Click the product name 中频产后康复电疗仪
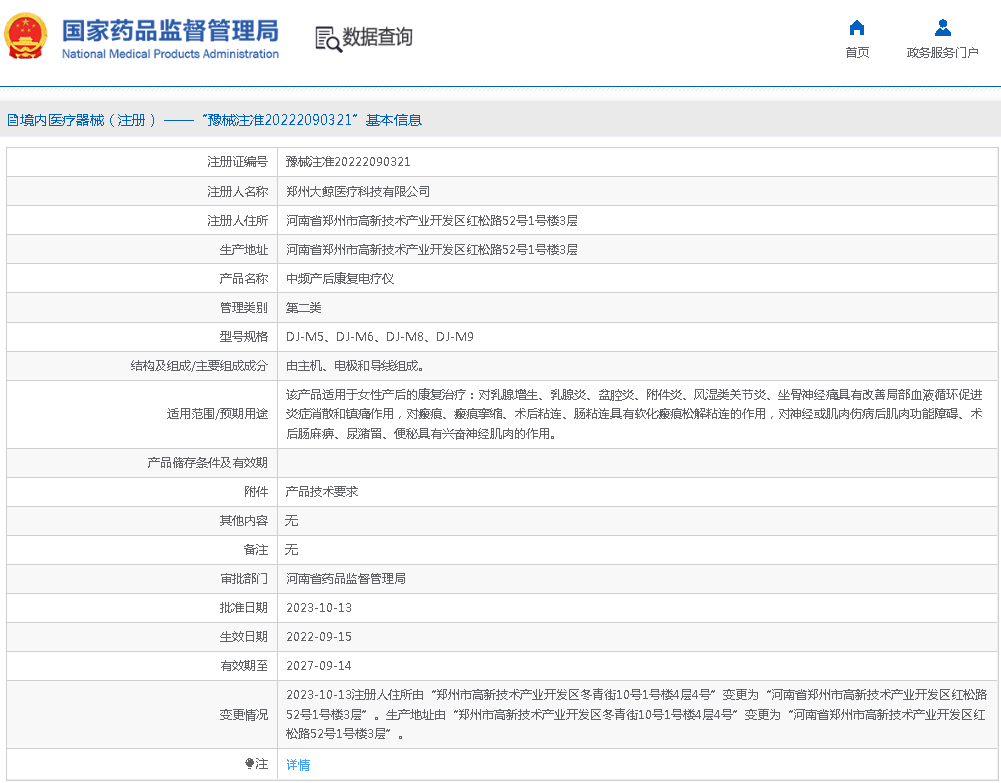This screenshot has width=1001, height=783. tap(340, 279)
